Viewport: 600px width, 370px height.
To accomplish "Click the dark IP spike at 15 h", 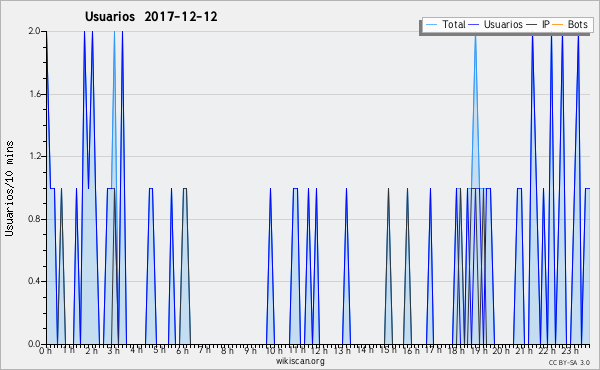I will [388, 266].
